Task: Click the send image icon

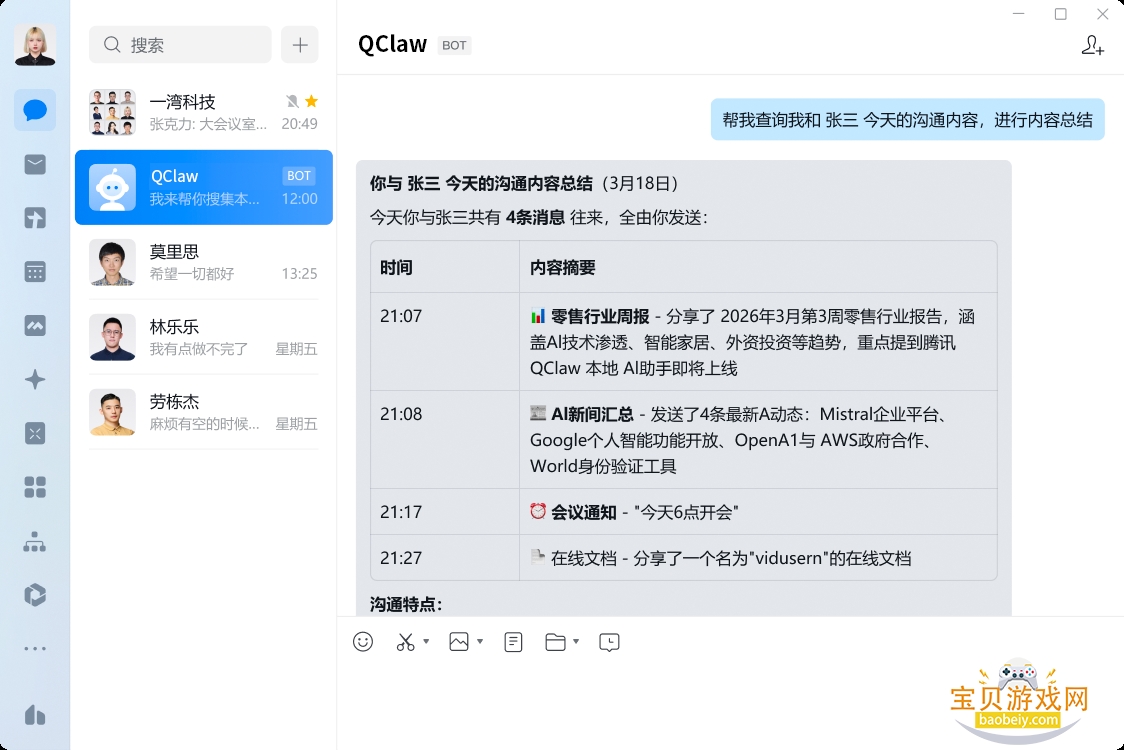Action: 456,642
